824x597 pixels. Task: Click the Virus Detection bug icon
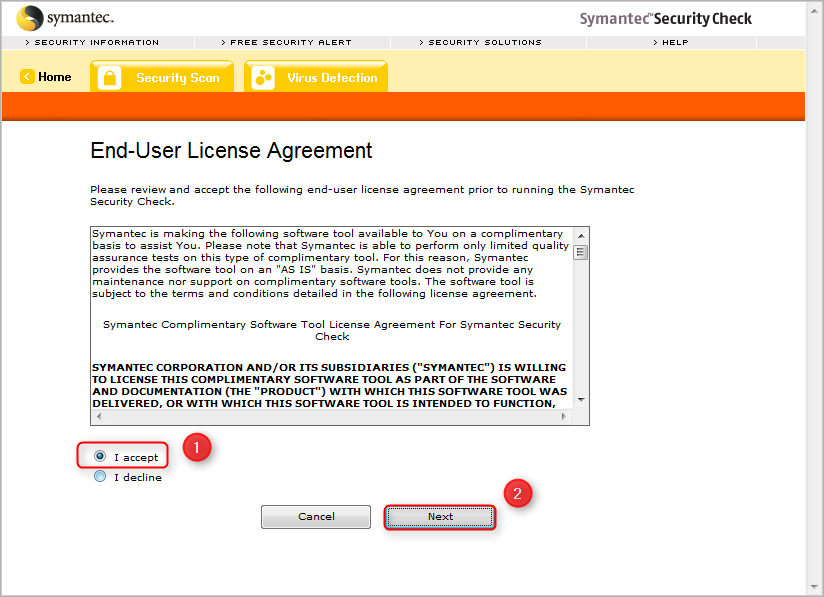coord(263,76)
